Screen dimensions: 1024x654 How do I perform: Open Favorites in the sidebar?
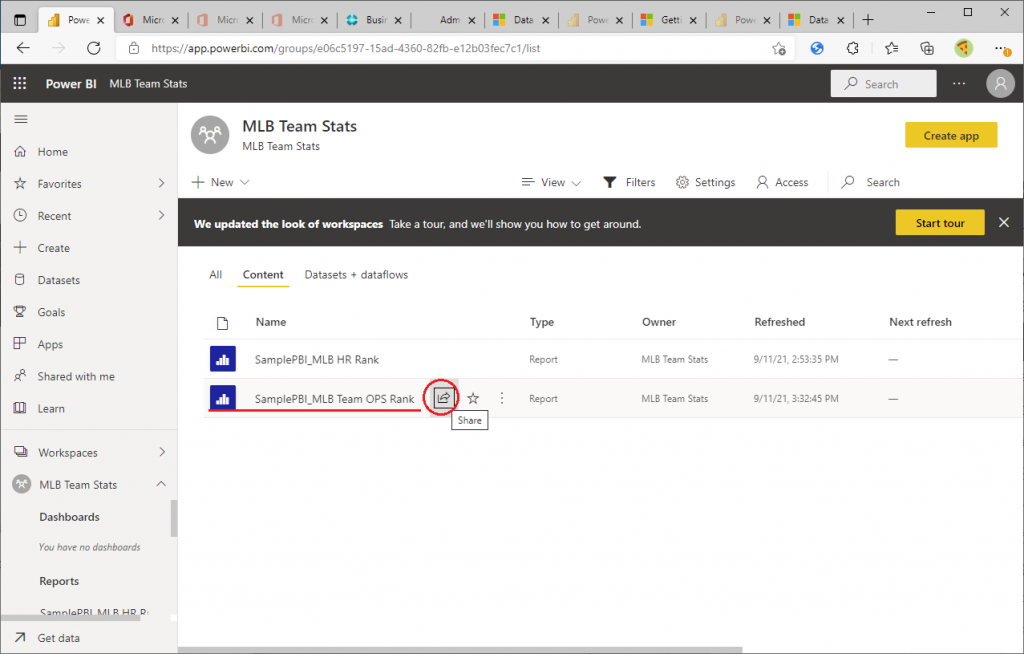tap(59, 184)
